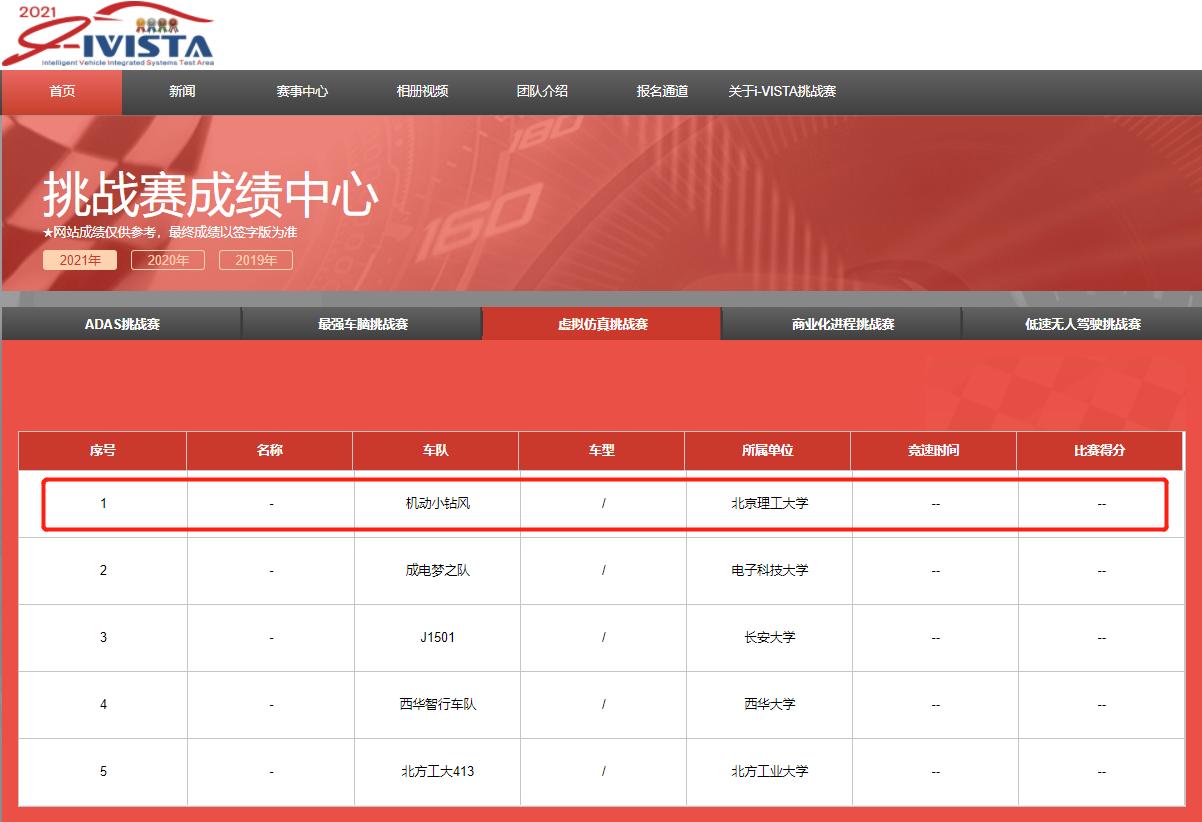Switch to the 商业化进程挑战赛 tab
The height and width of the screenshot is (822, 1202).
[842, 324]
